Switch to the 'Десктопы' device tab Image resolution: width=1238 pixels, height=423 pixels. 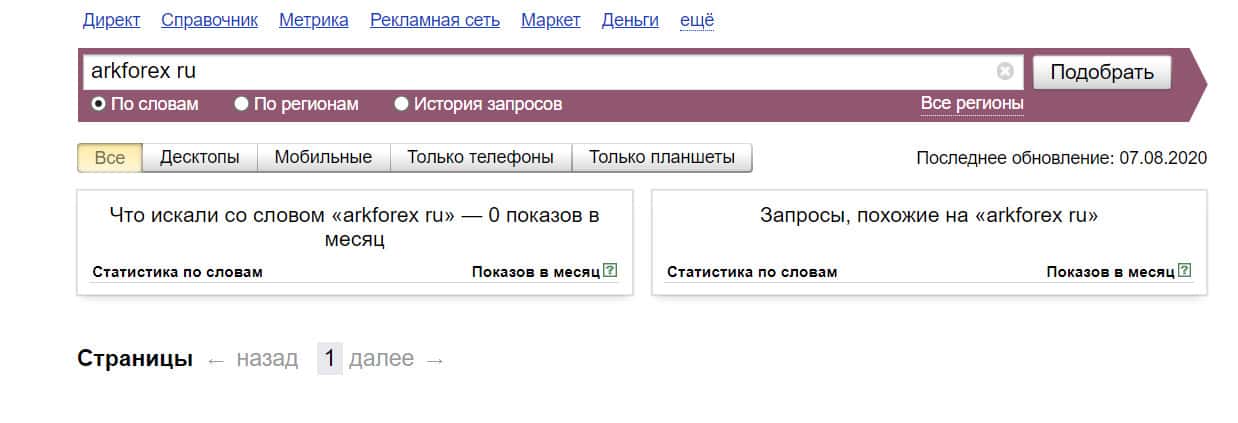pos(200,158)
